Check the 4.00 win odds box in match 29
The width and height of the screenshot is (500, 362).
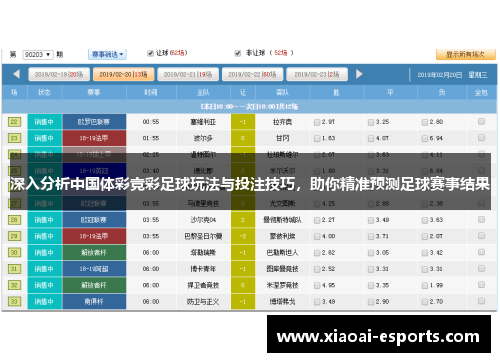pos(317,237)
